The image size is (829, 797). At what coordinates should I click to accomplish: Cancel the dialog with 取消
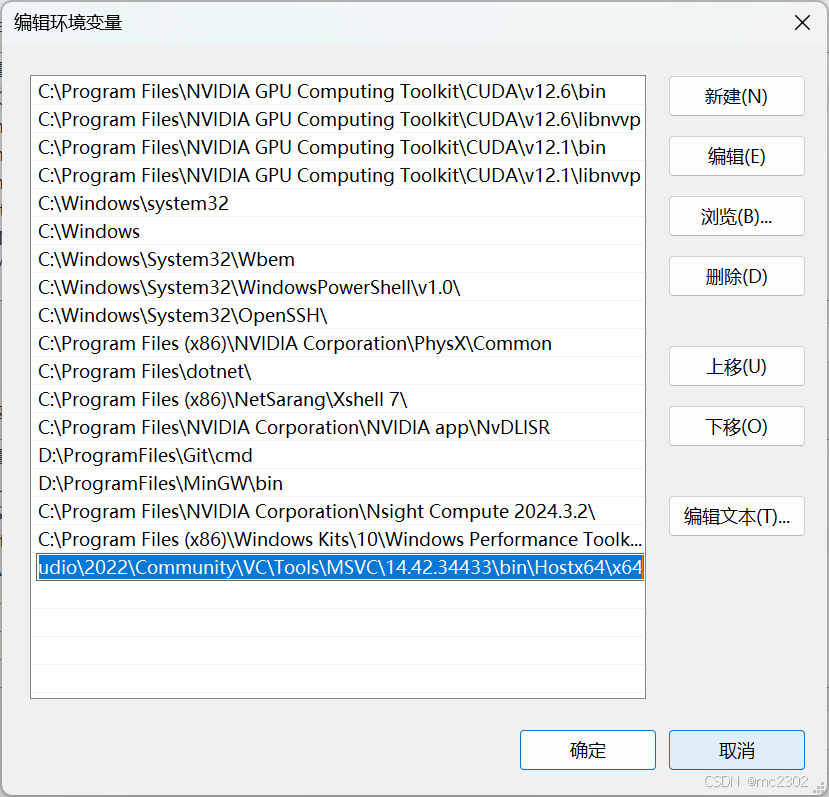coord(736,749)
